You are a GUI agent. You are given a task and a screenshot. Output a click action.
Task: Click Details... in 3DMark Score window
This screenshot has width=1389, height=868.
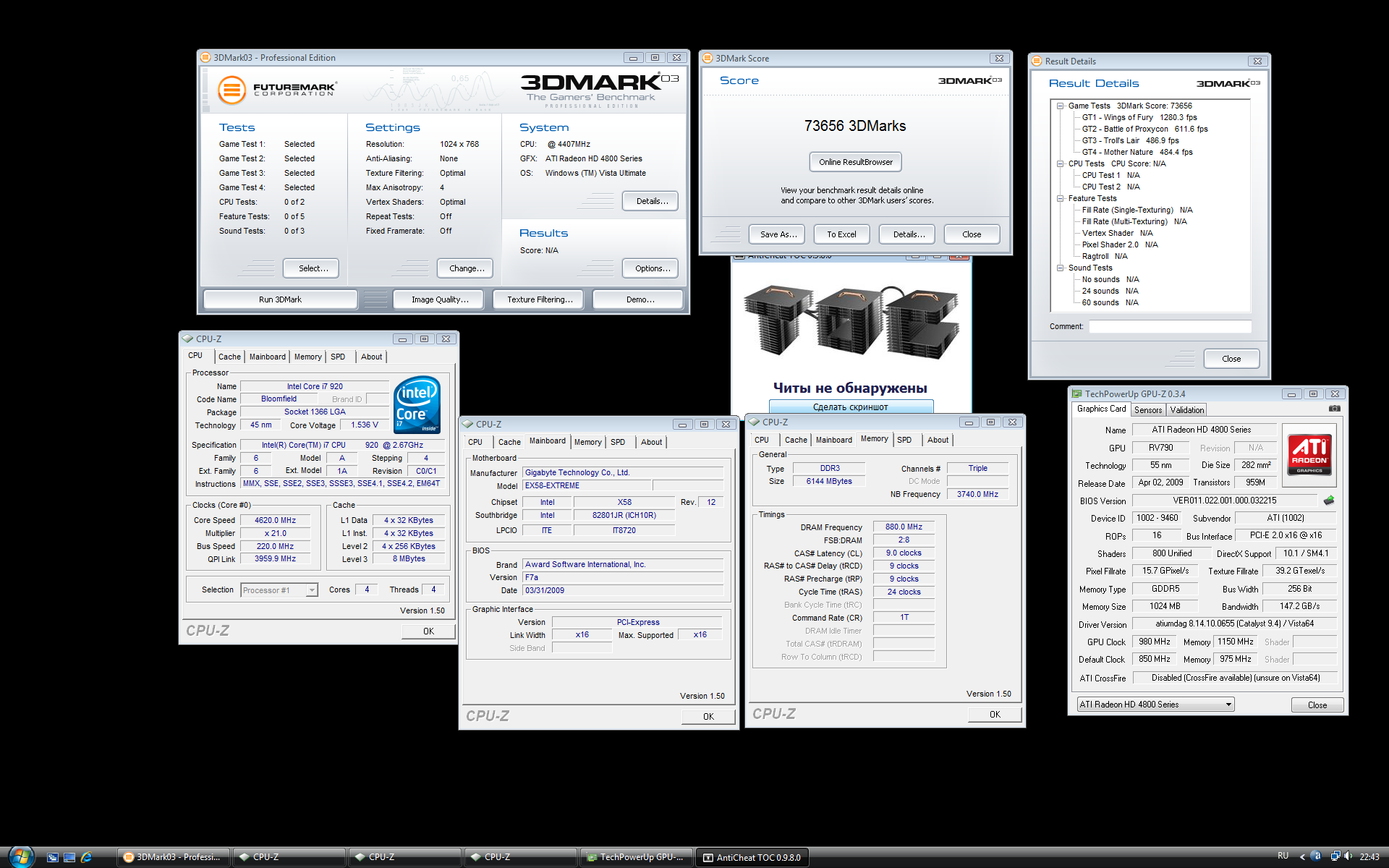(908, 234)
